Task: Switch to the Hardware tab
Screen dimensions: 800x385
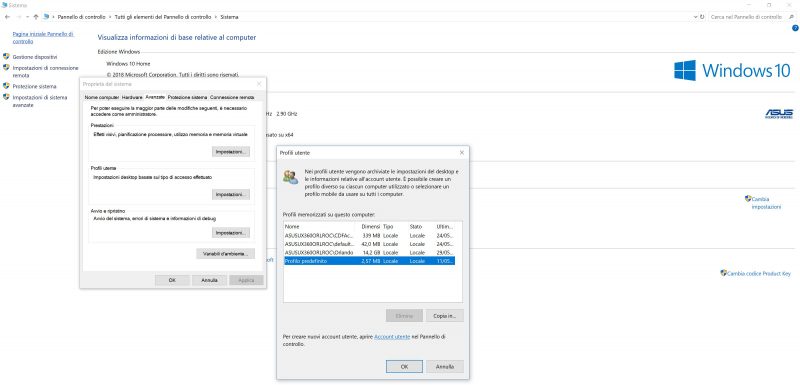Action: [x=132, y=97]
